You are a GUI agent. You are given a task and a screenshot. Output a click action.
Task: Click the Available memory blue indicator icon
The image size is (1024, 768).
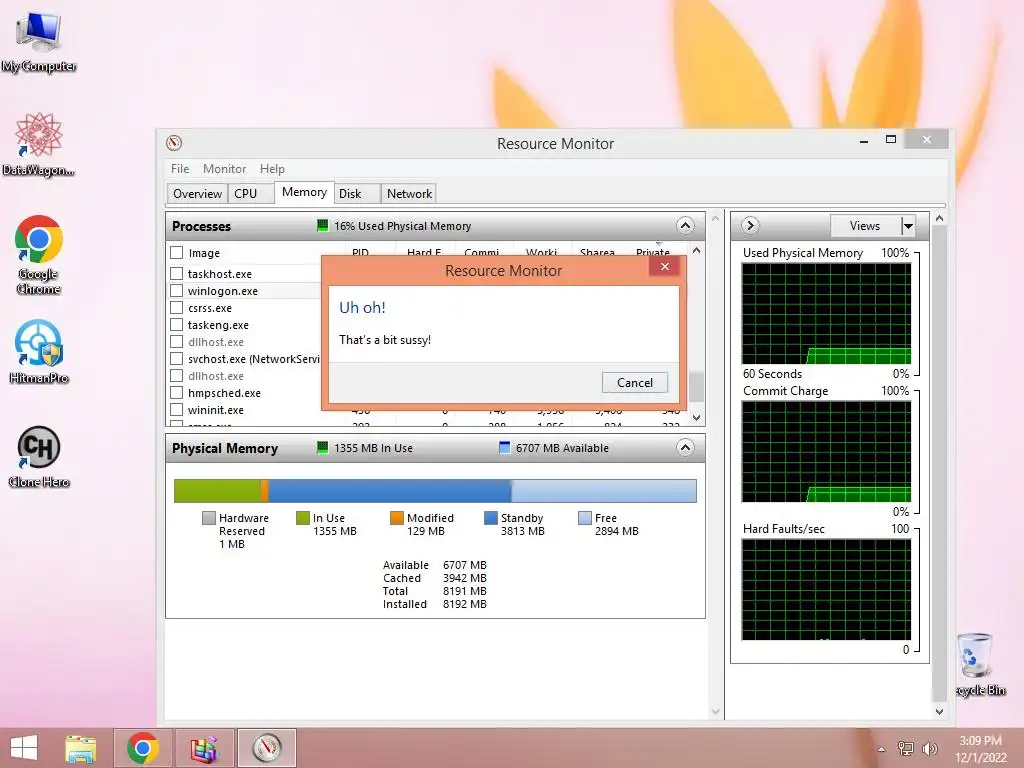click(504, 448)
